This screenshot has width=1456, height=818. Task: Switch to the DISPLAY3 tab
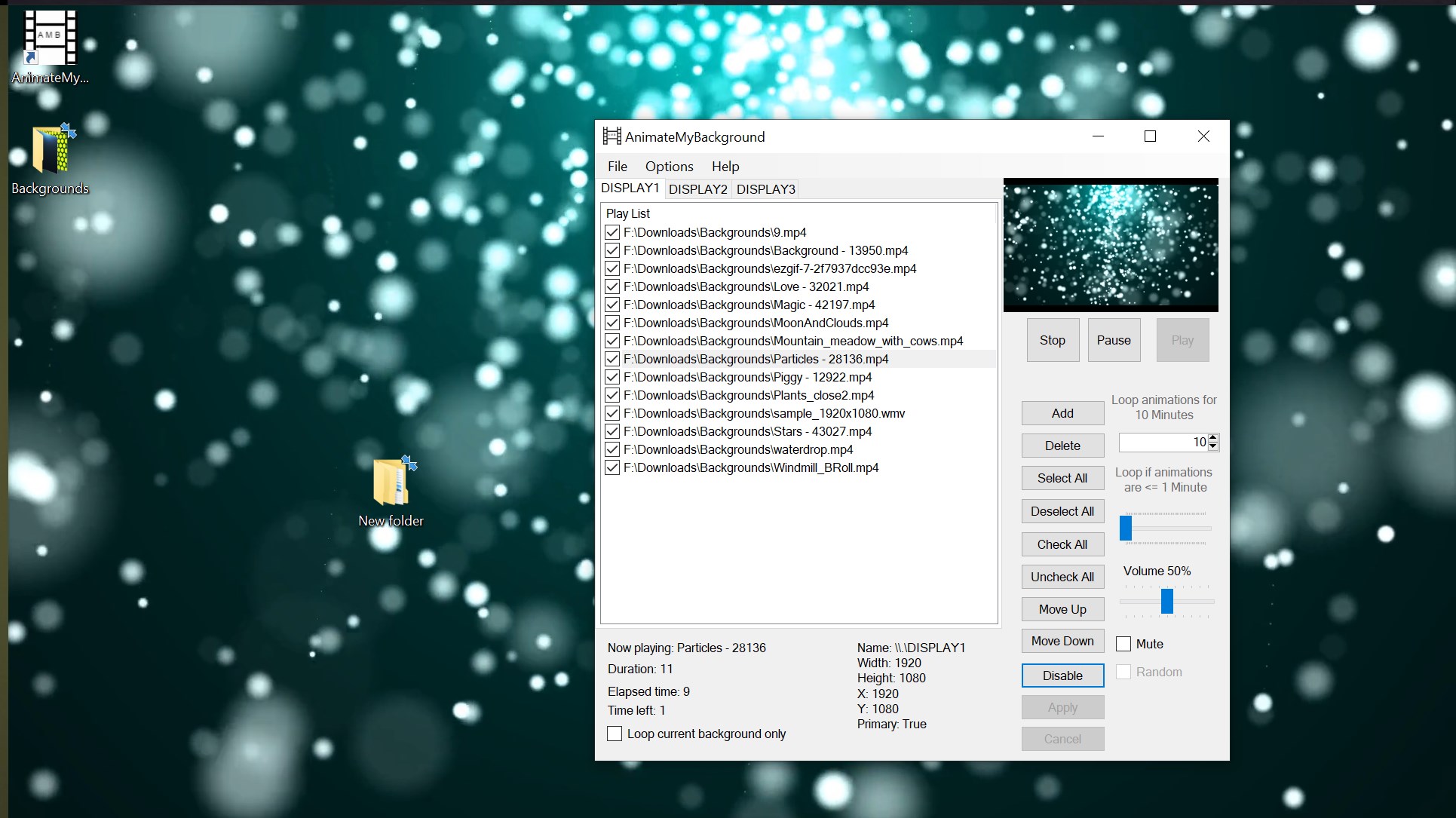[765, 189]
